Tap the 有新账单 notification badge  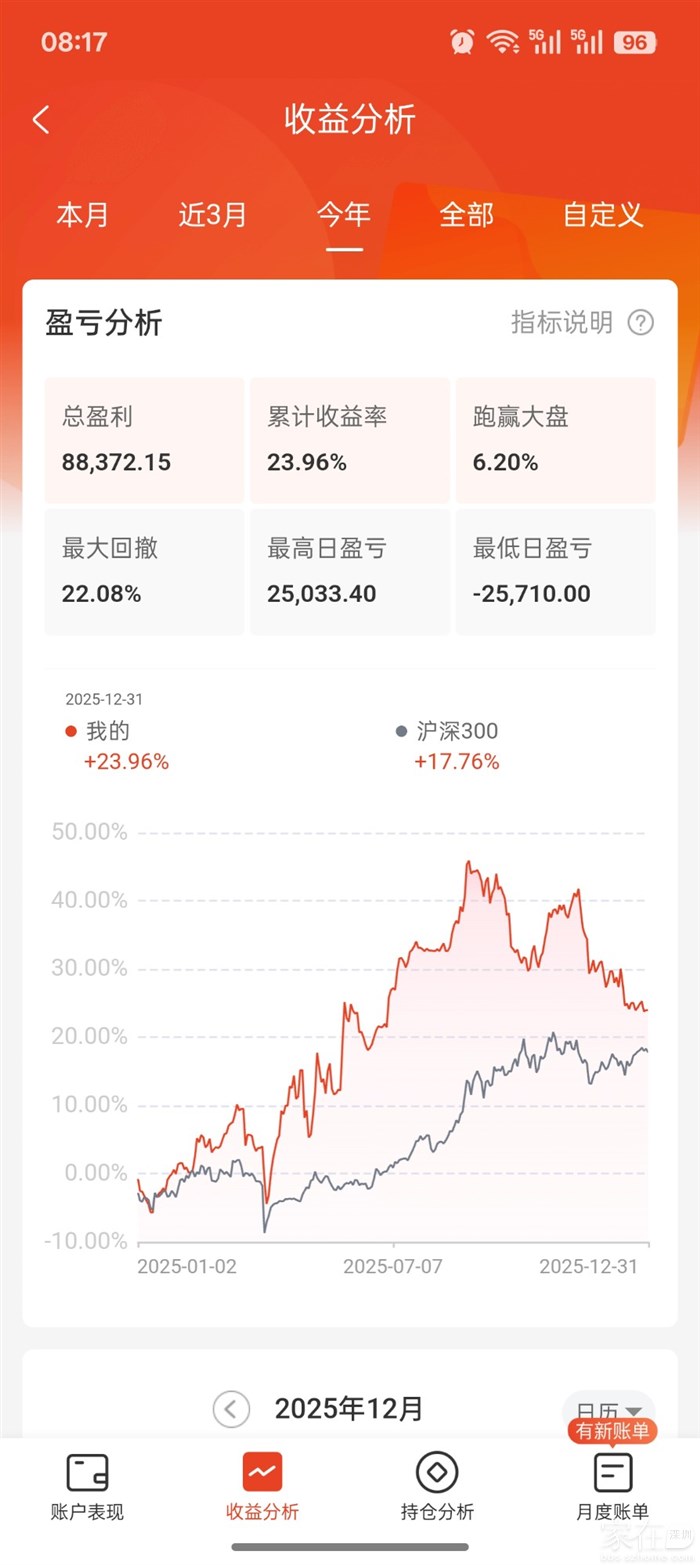click(x=613, y=1431)
